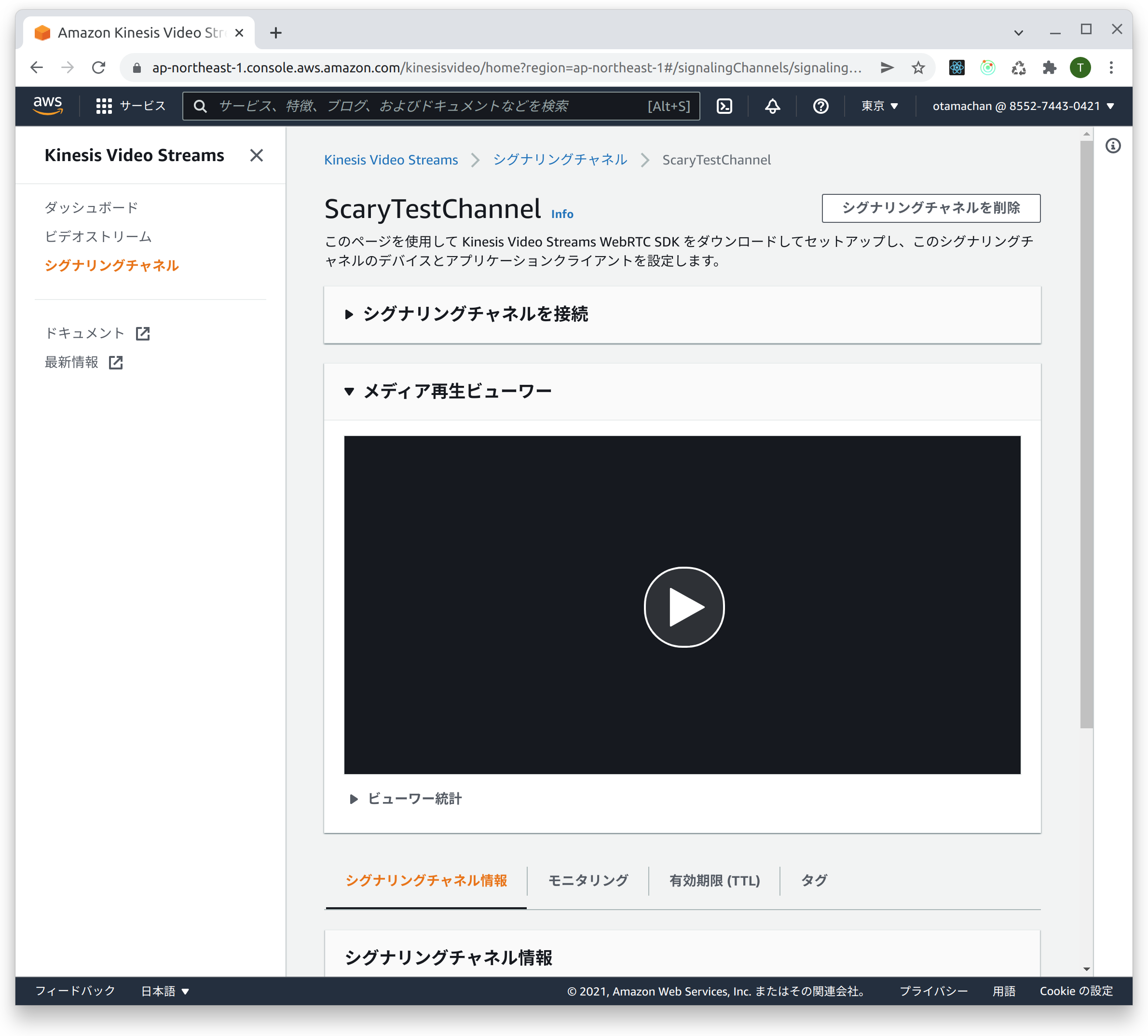The height and width of the screenshot is (1036, 1148).
Task: Open シグナリングチャネル in the sidebar
Action: pos(111,266)
